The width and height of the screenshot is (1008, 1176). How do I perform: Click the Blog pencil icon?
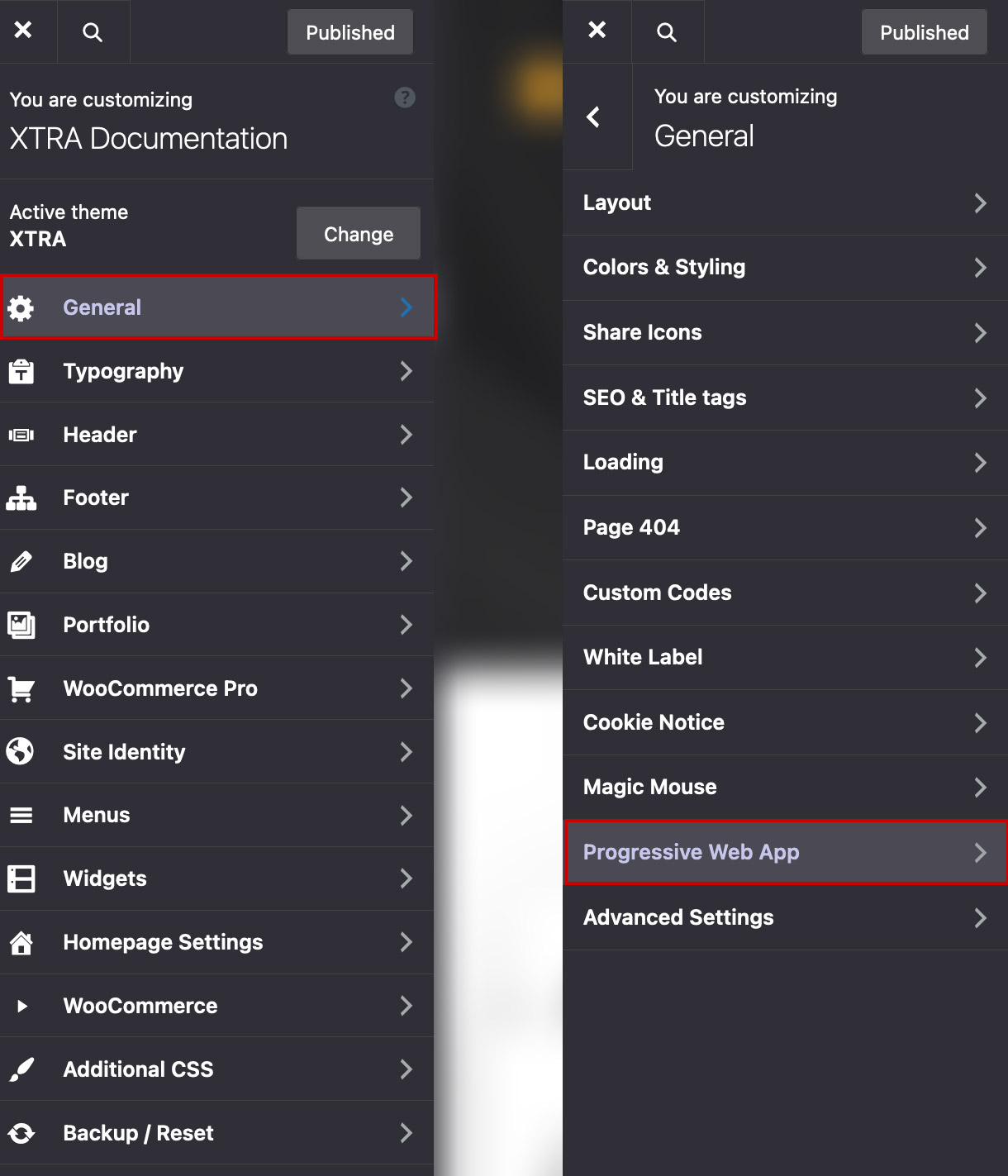click(x=21, y=562)
